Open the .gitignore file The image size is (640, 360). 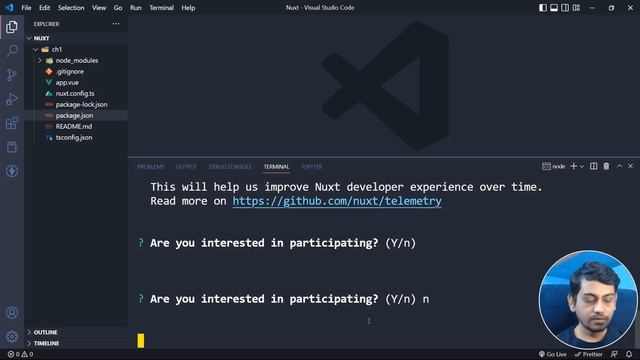(x=69, y=71)
